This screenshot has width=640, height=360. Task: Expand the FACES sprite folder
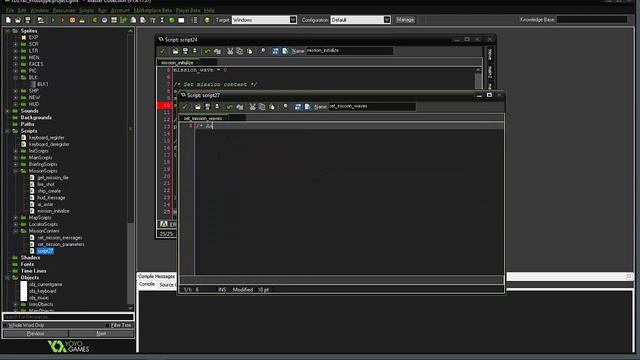click(16, 64)
